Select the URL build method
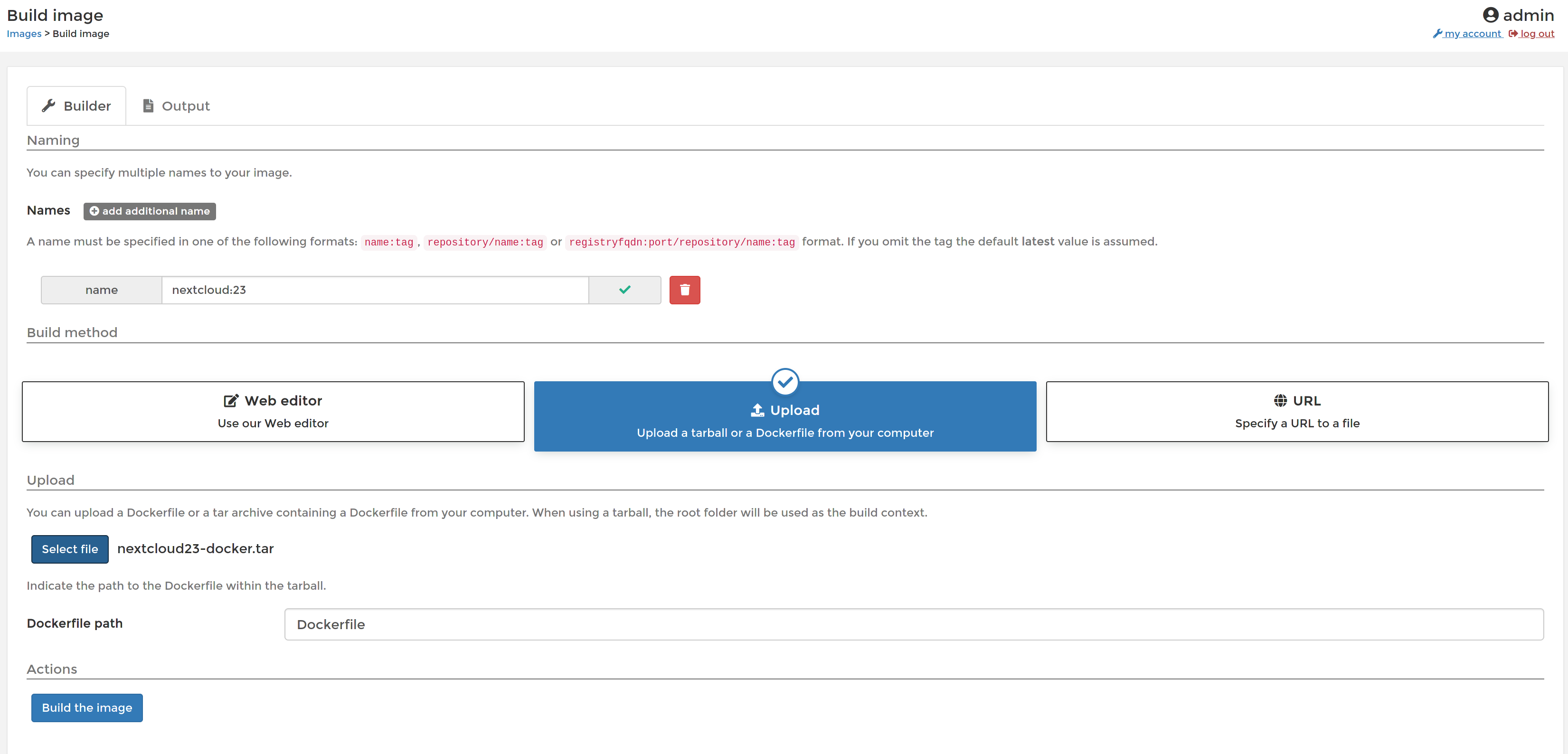This screenshot has width=1568, height=754. (1296, 411)
